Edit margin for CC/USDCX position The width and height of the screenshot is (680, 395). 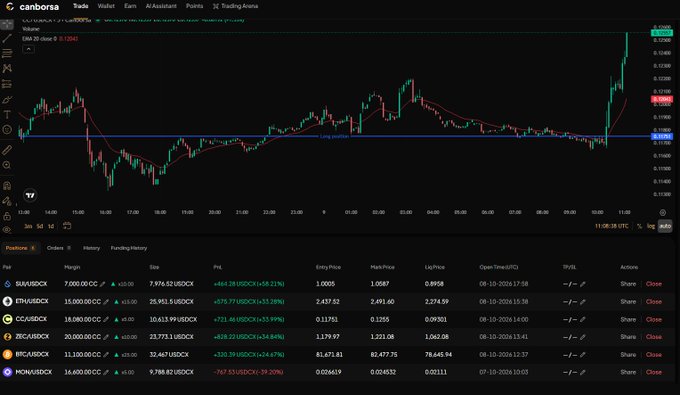click(x=106, y=320)
